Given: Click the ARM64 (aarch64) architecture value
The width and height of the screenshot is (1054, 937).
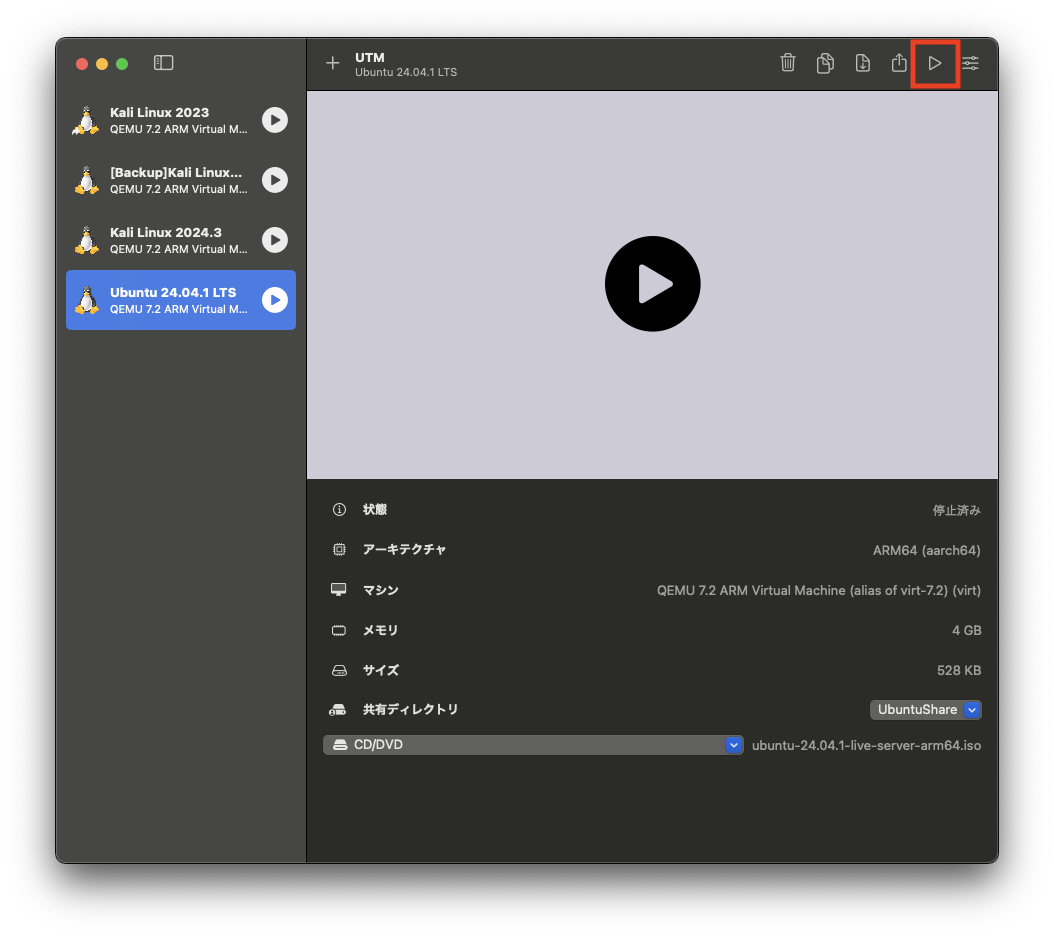Looking at the screenshot, I should point(926,551).
